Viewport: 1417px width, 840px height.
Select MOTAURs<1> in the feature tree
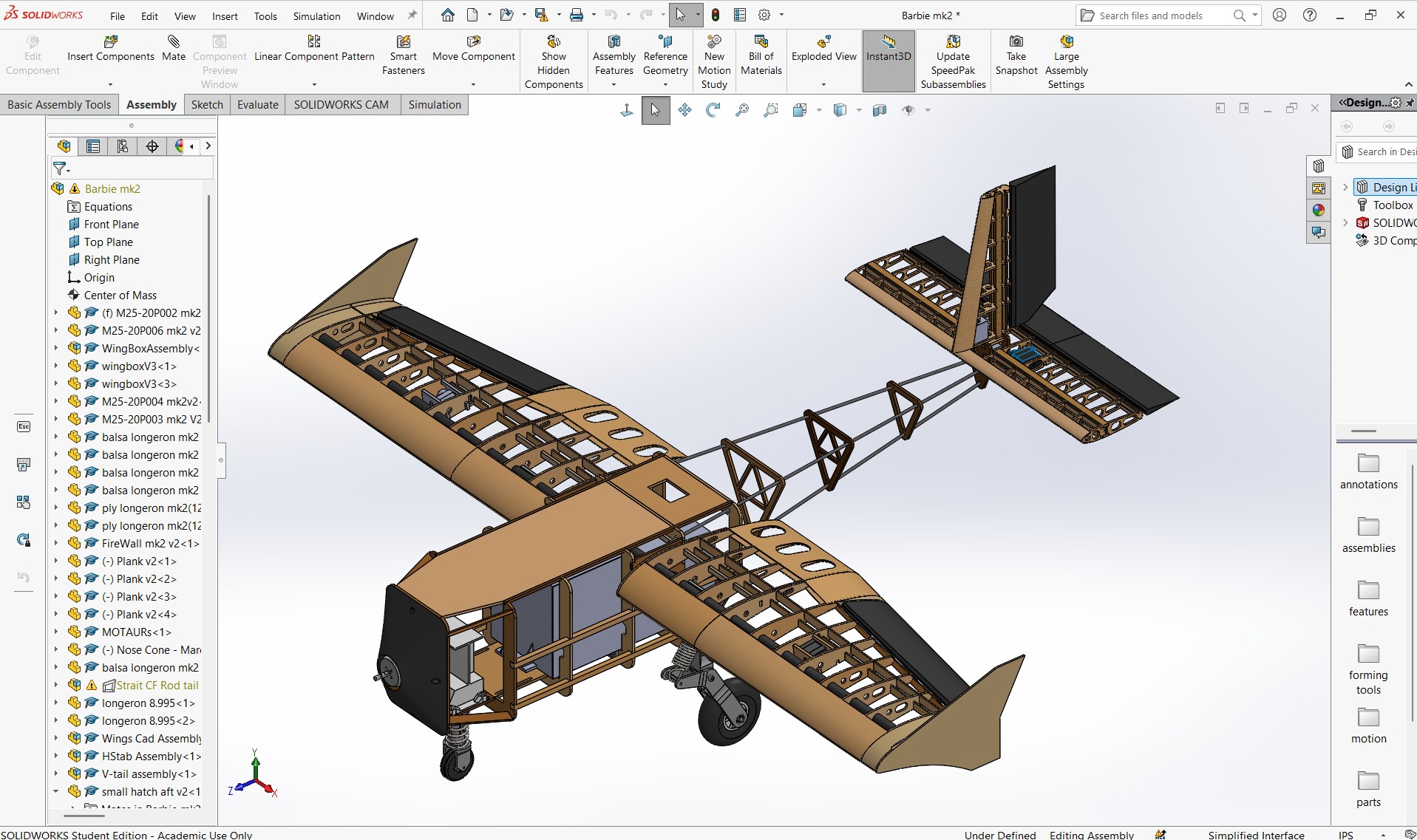point(137,632)
